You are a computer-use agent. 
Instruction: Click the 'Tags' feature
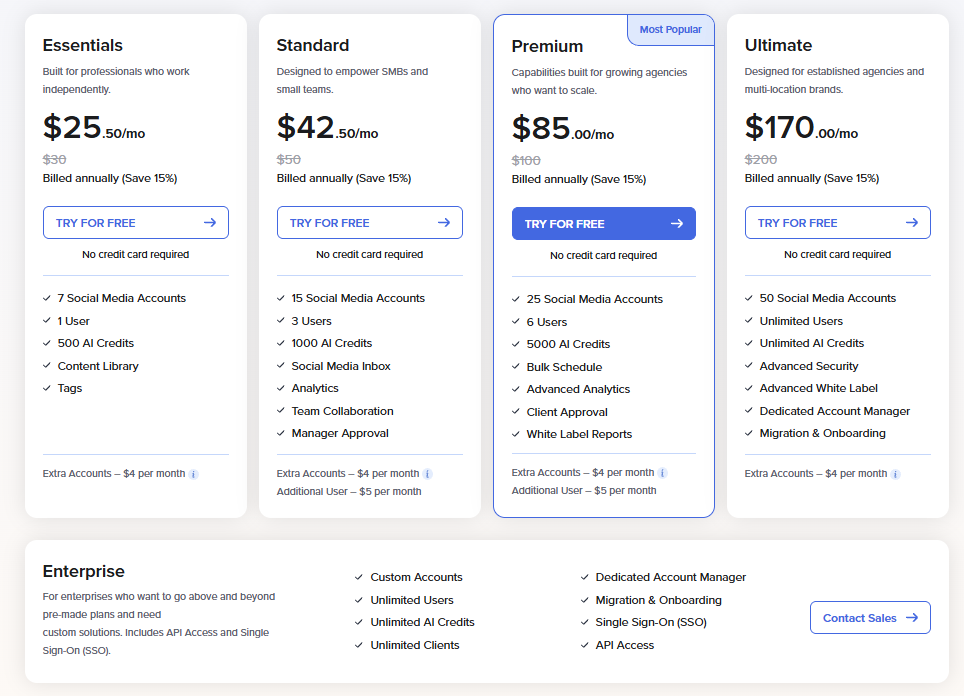tap(69, 389)
